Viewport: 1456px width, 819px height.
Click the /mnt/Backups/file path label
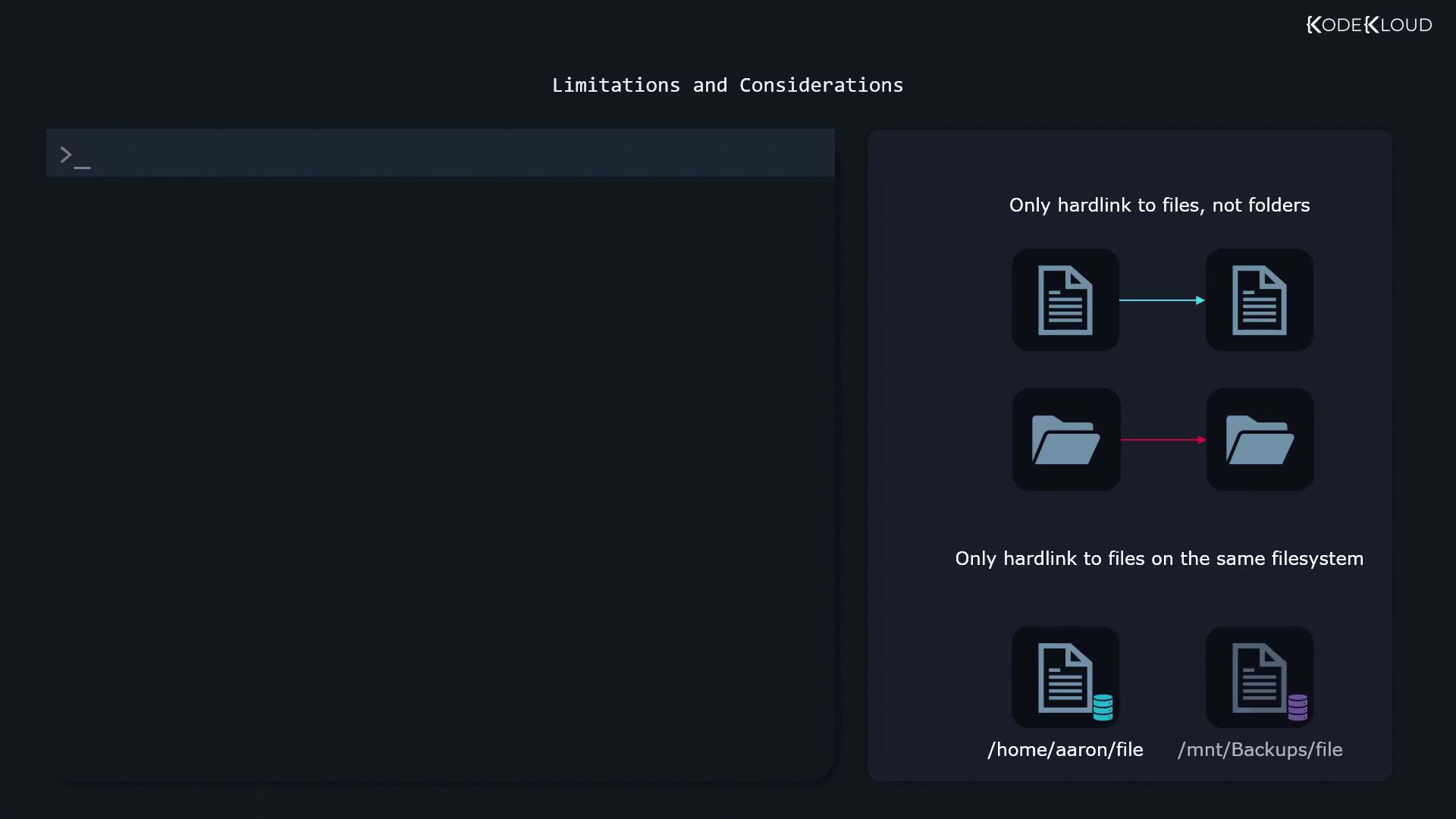point(1260,750)
